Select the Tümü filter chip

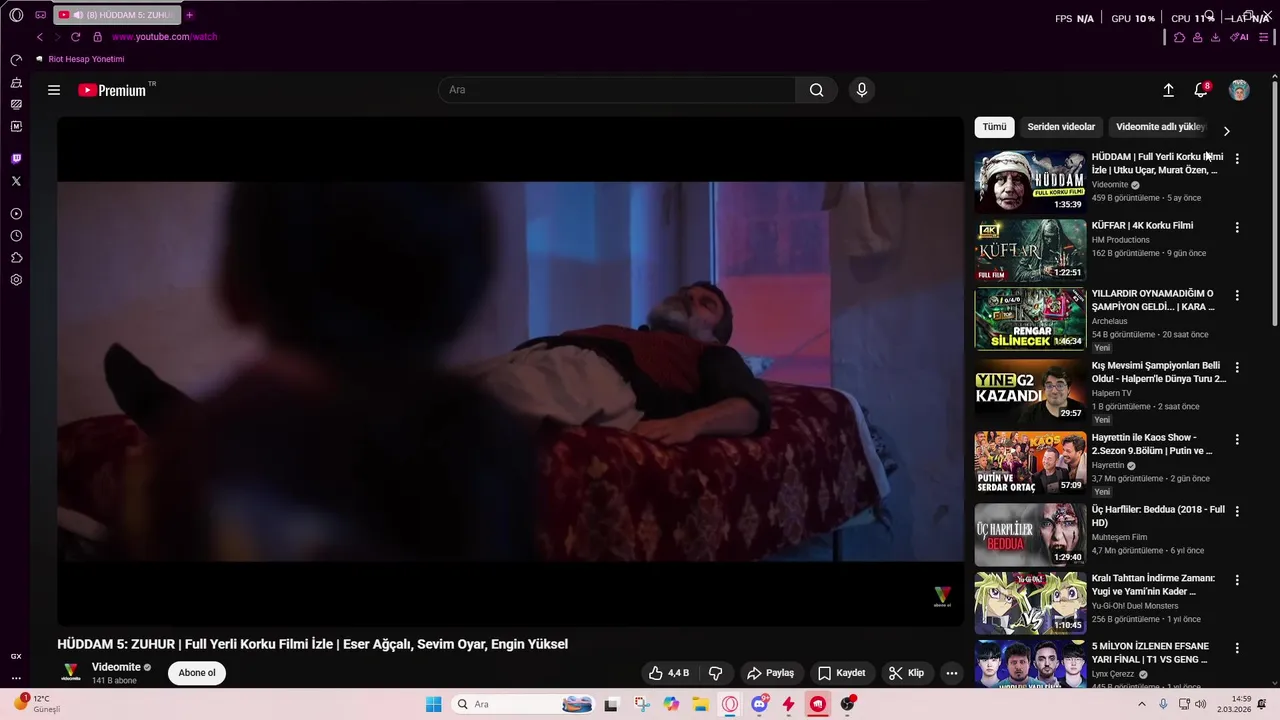click(x=994, y=127)
